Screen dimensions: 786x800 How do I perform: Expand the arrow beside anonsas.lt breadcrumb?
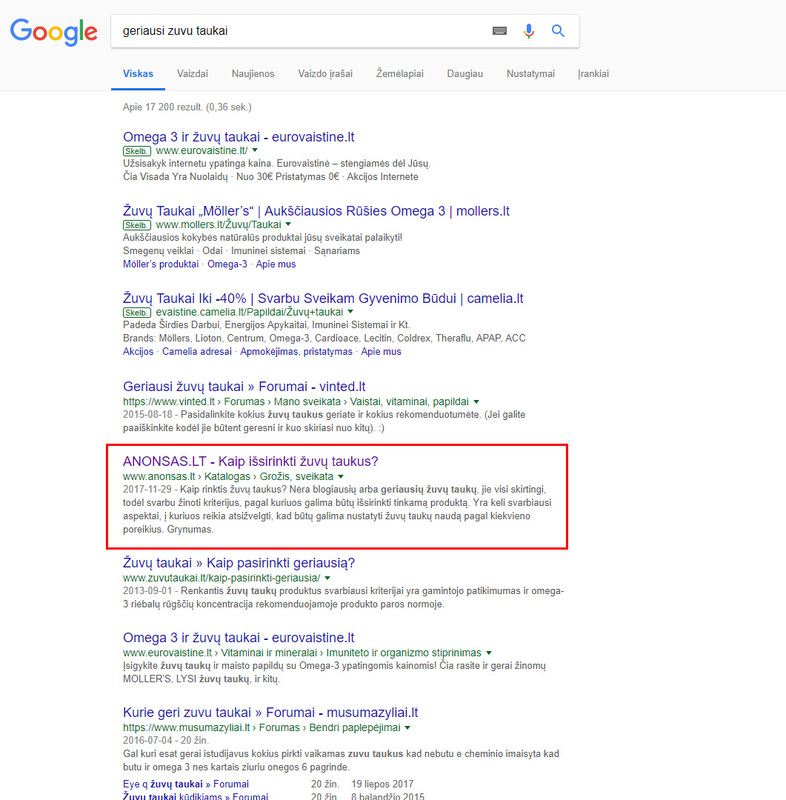click(x=341, y=477)
